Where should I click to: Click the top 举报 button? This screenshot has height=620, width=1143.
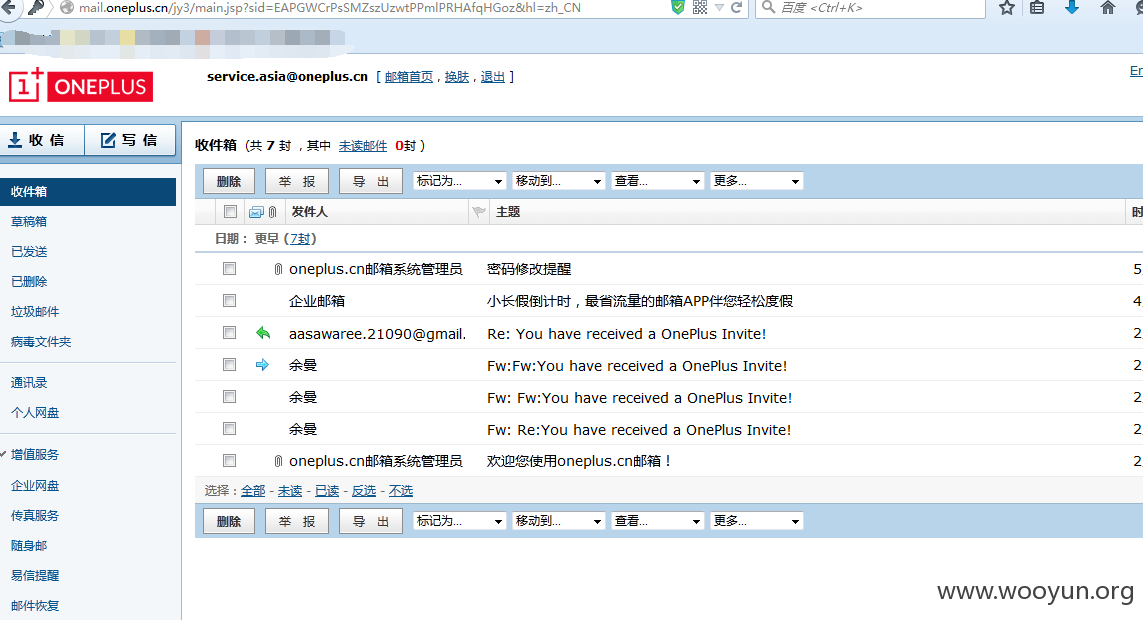[x=297, y=181]
